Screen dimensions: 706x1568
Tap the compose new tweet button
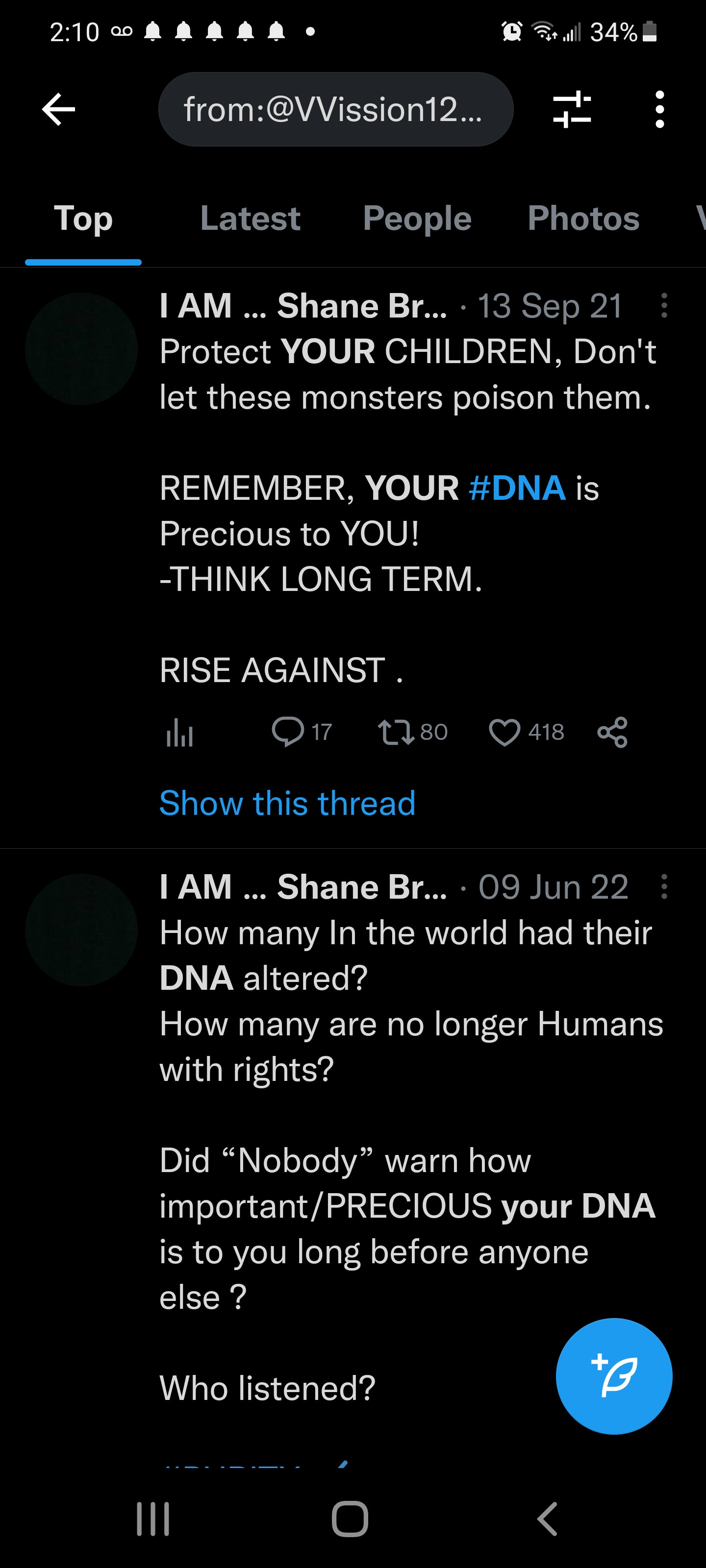613,1375
